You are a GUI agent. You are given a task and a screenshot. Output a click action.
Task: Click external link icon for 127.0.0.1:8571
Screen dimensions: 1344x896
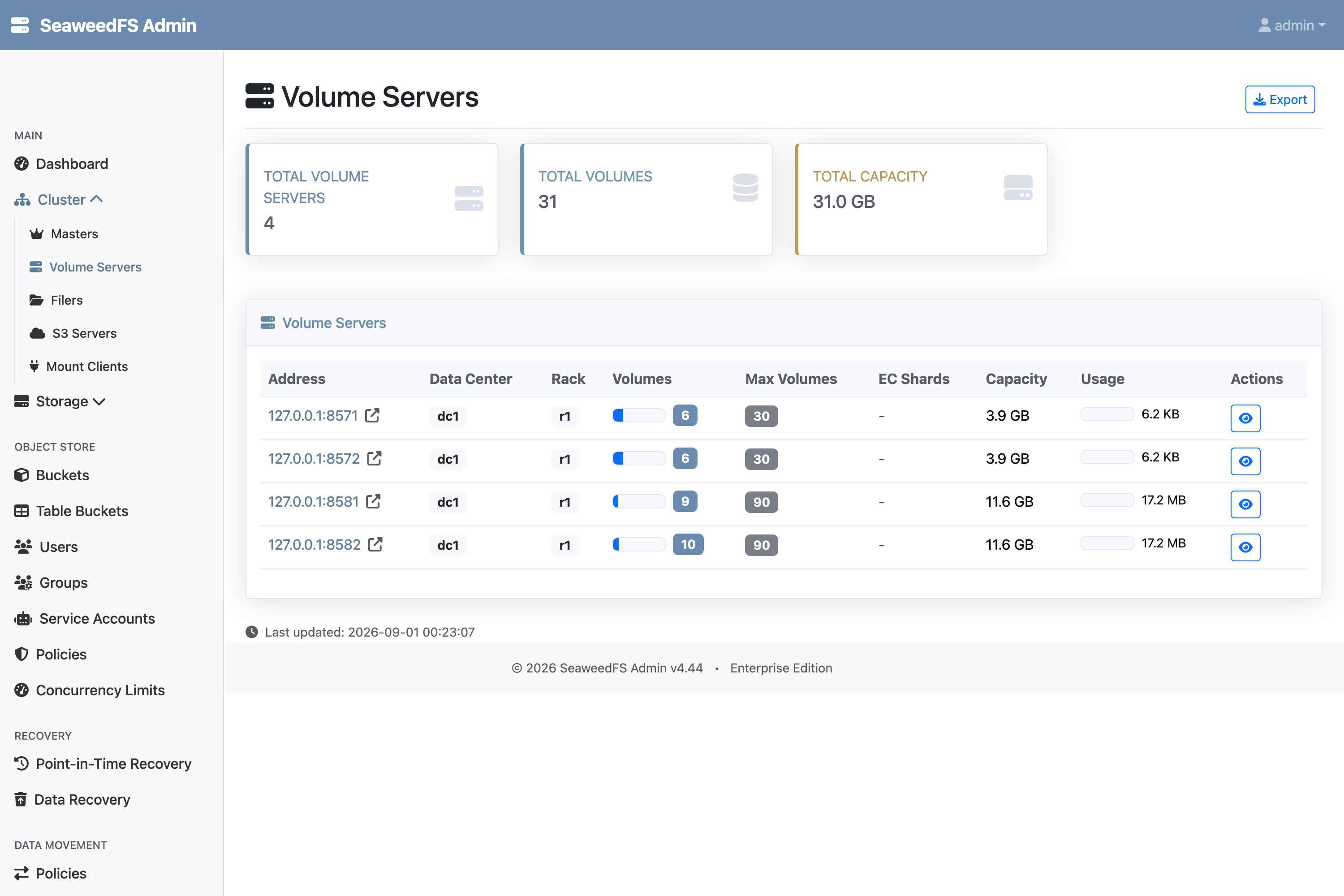click(373, 415)
